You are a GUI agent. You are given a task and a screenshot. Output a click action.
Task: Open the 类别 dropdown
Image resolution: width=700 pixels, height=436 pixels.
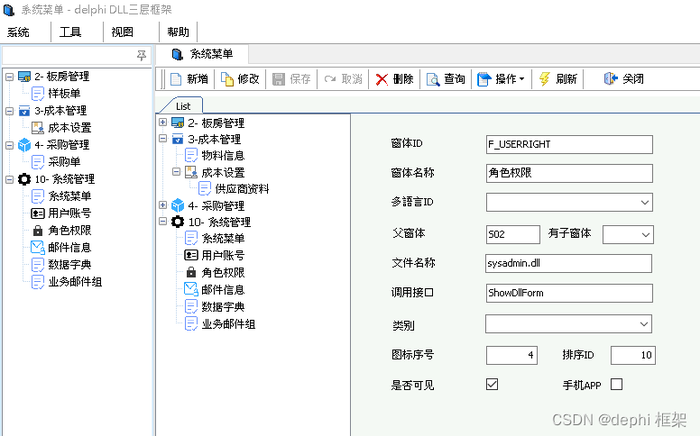point(644,324)
